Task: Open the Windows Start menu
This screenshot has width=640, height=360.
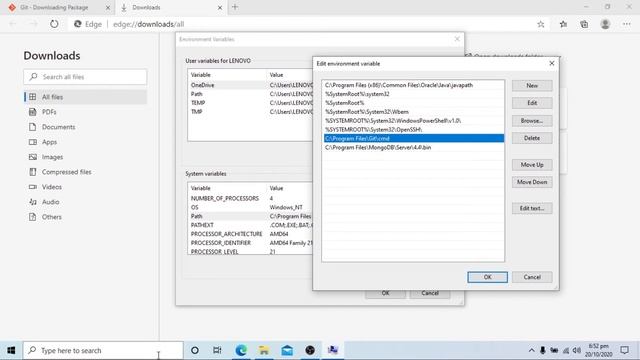Action: [x=11, y=350]
